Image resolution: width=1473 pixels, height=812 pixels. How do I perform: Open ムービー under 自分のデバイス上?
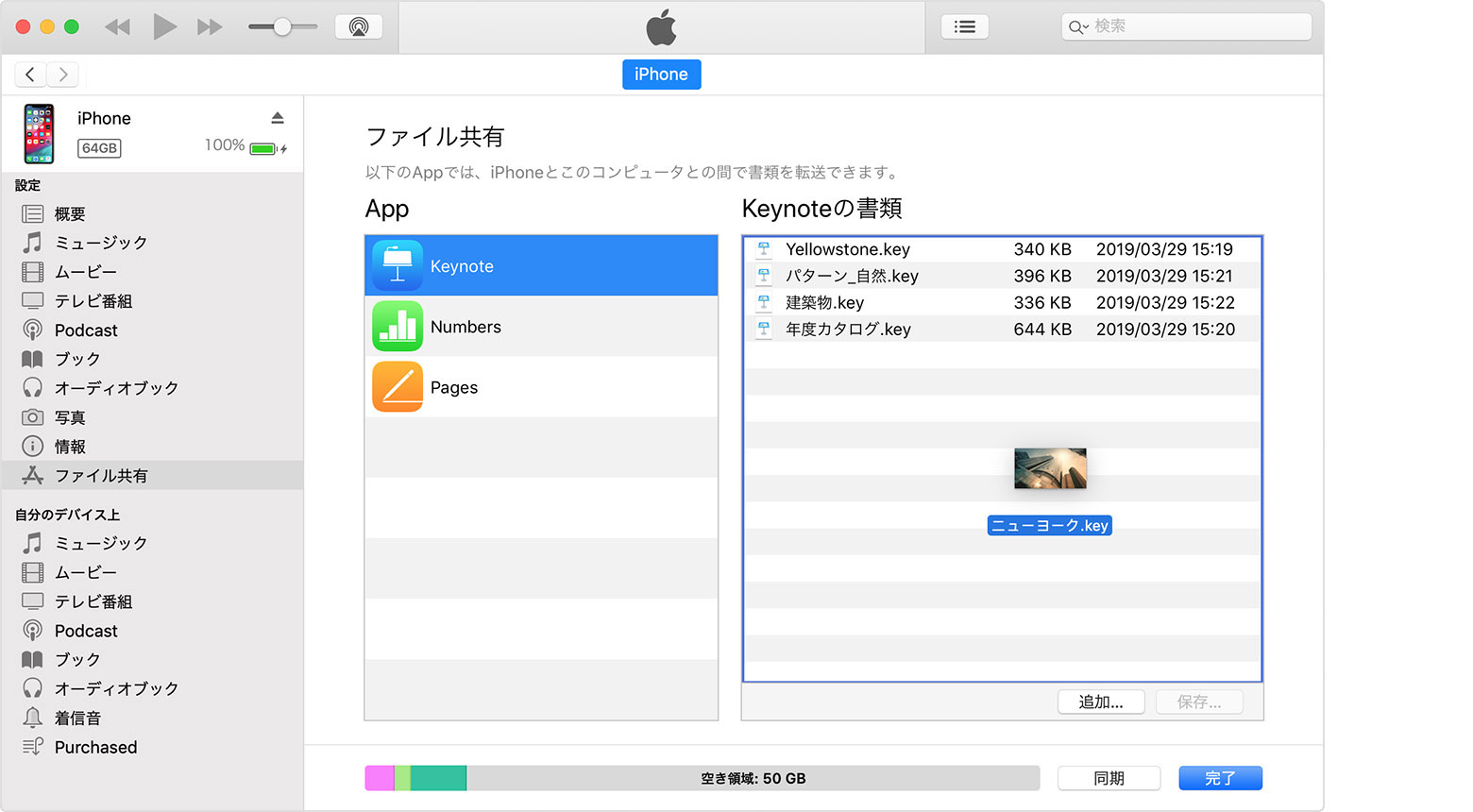point(153,572)
